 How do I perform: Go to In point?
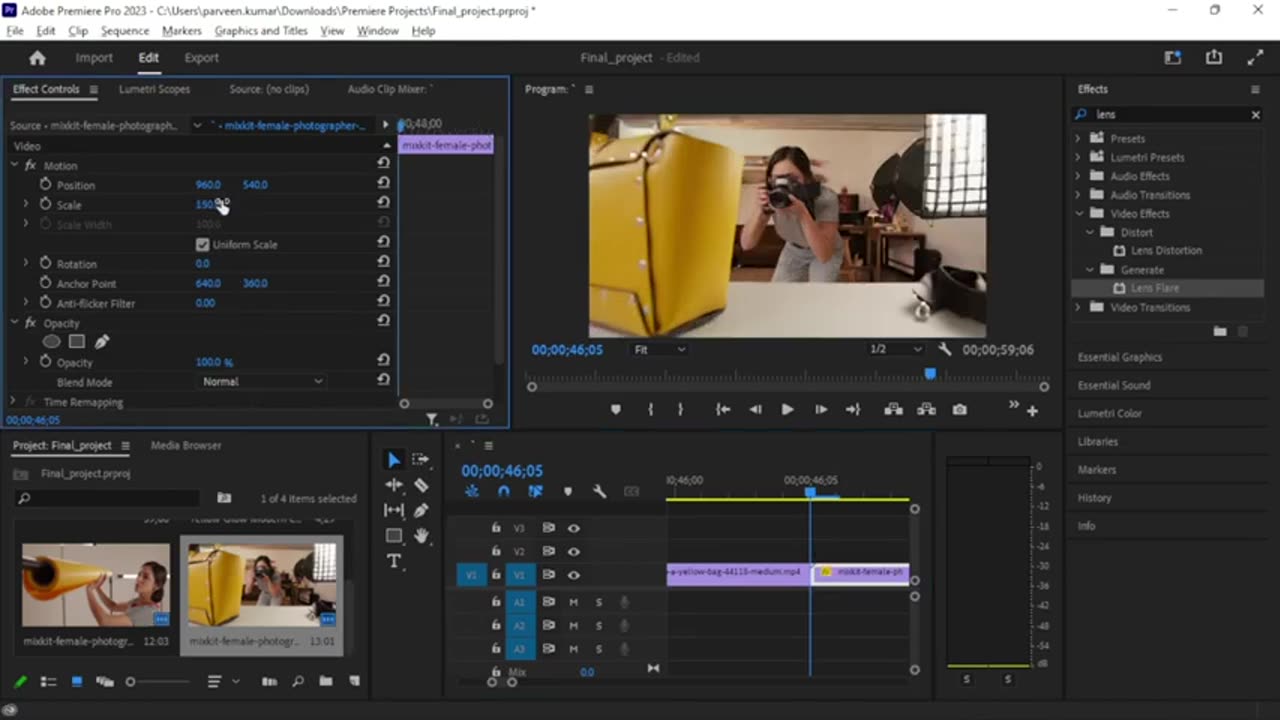[x=723, y=409]
